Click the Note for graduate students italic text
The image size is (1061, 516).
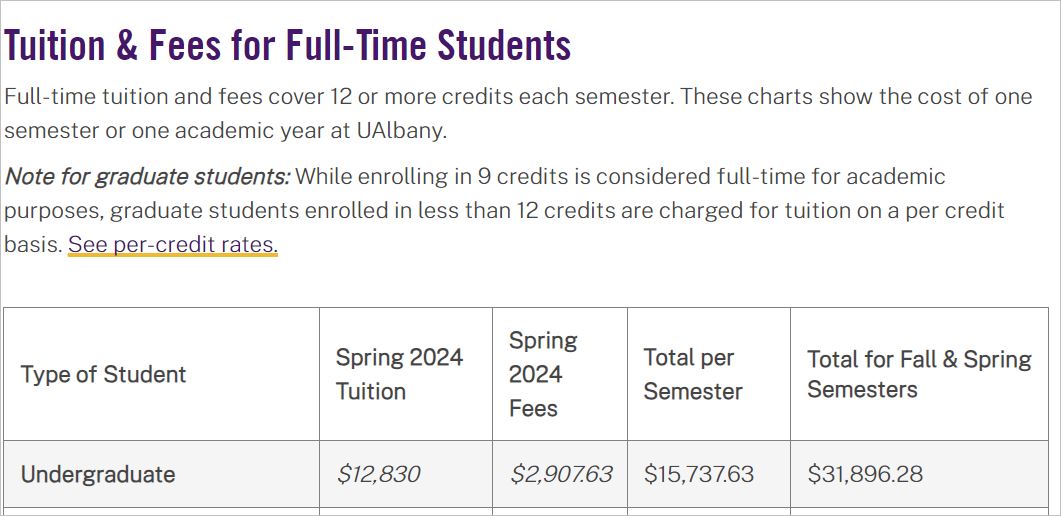tap(148, 177)
